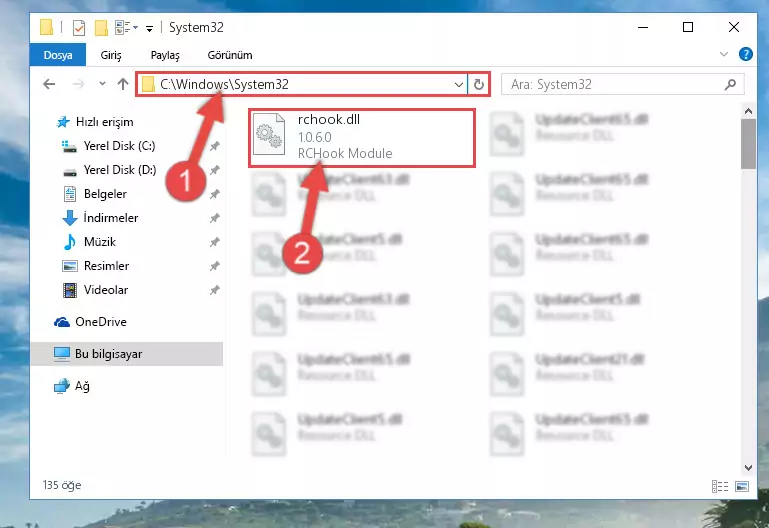Select Hızlı erişim in navigation pane
The height and width of the screenshot is (528, 769).
pyautogui.click(x=95, y=122)
